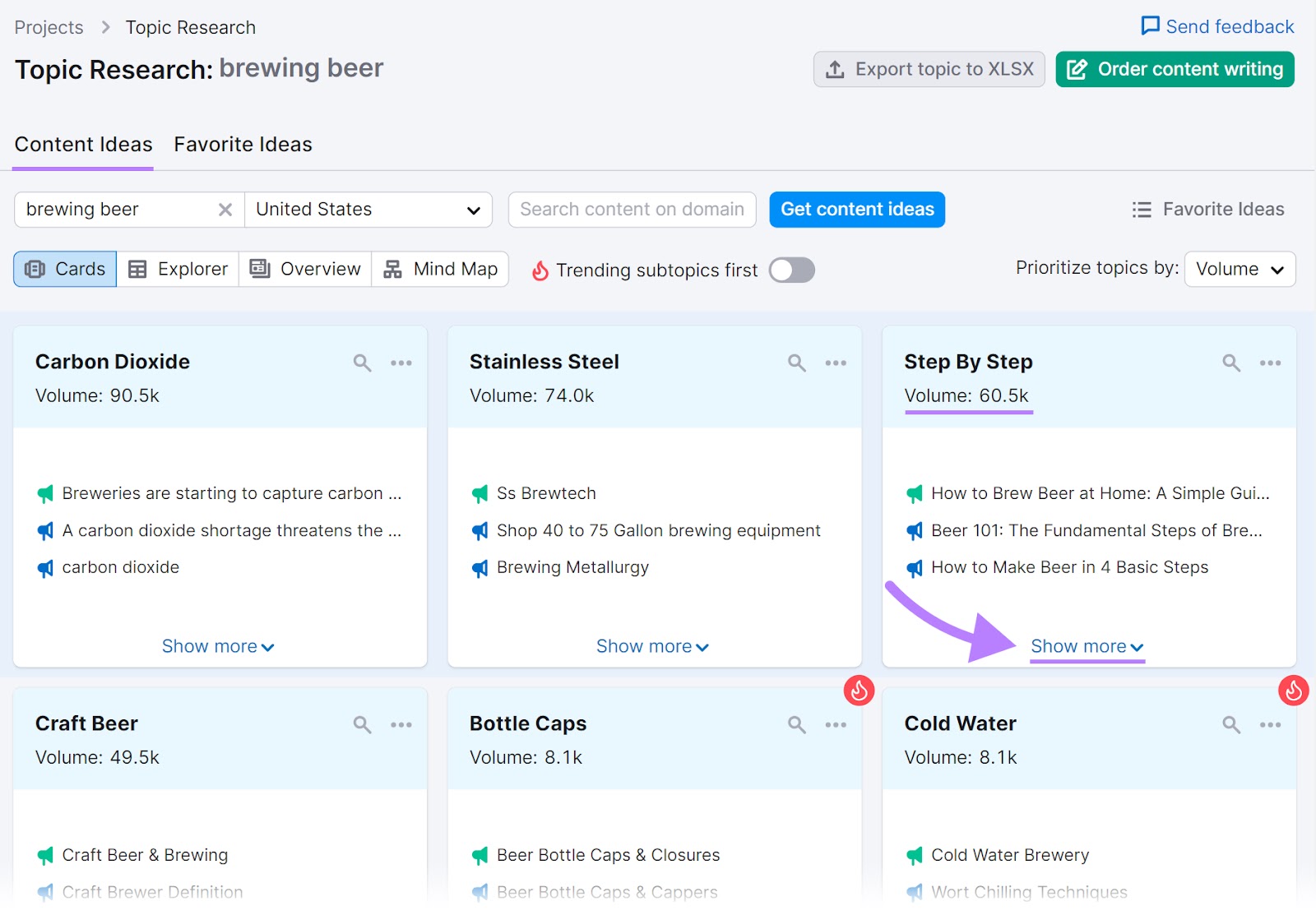Open the Overview view icon
This screenshot has width=1316, height=915.
coord(258,269)
